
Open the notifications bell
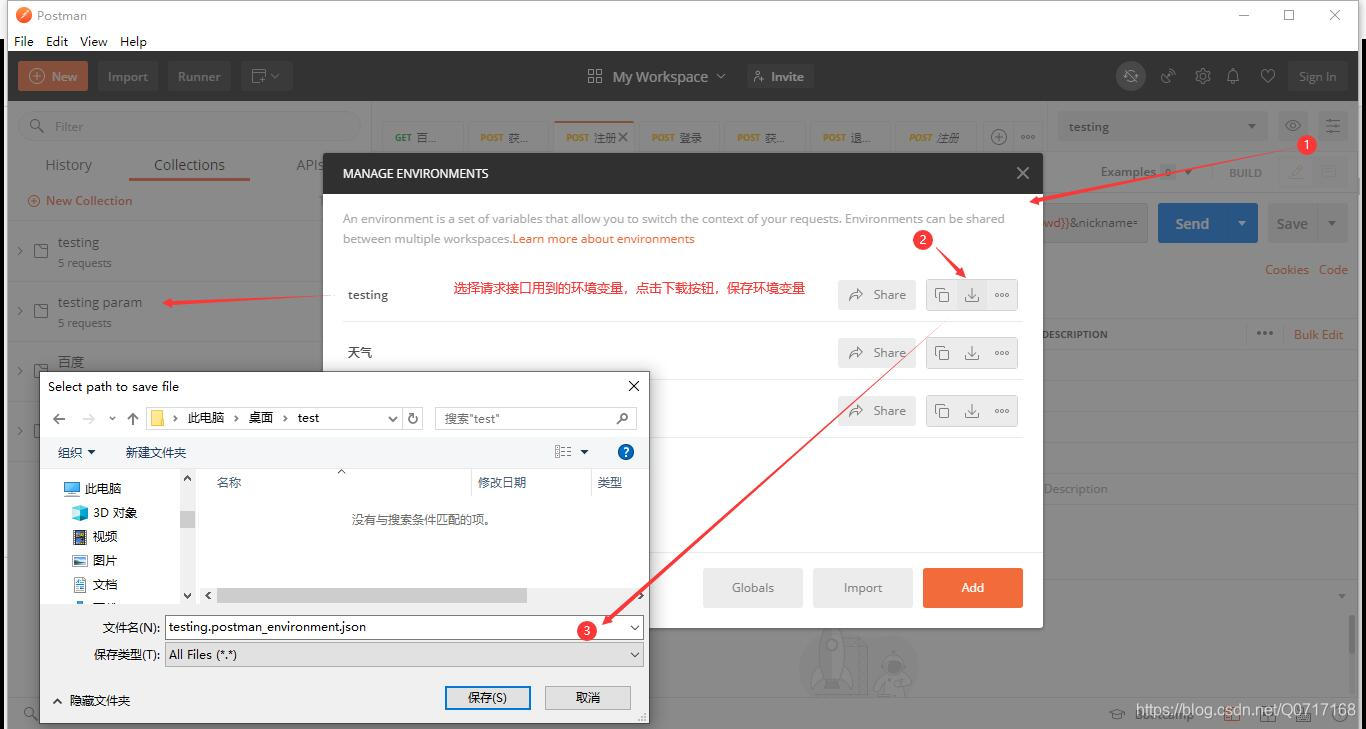tap(1233, 76)
